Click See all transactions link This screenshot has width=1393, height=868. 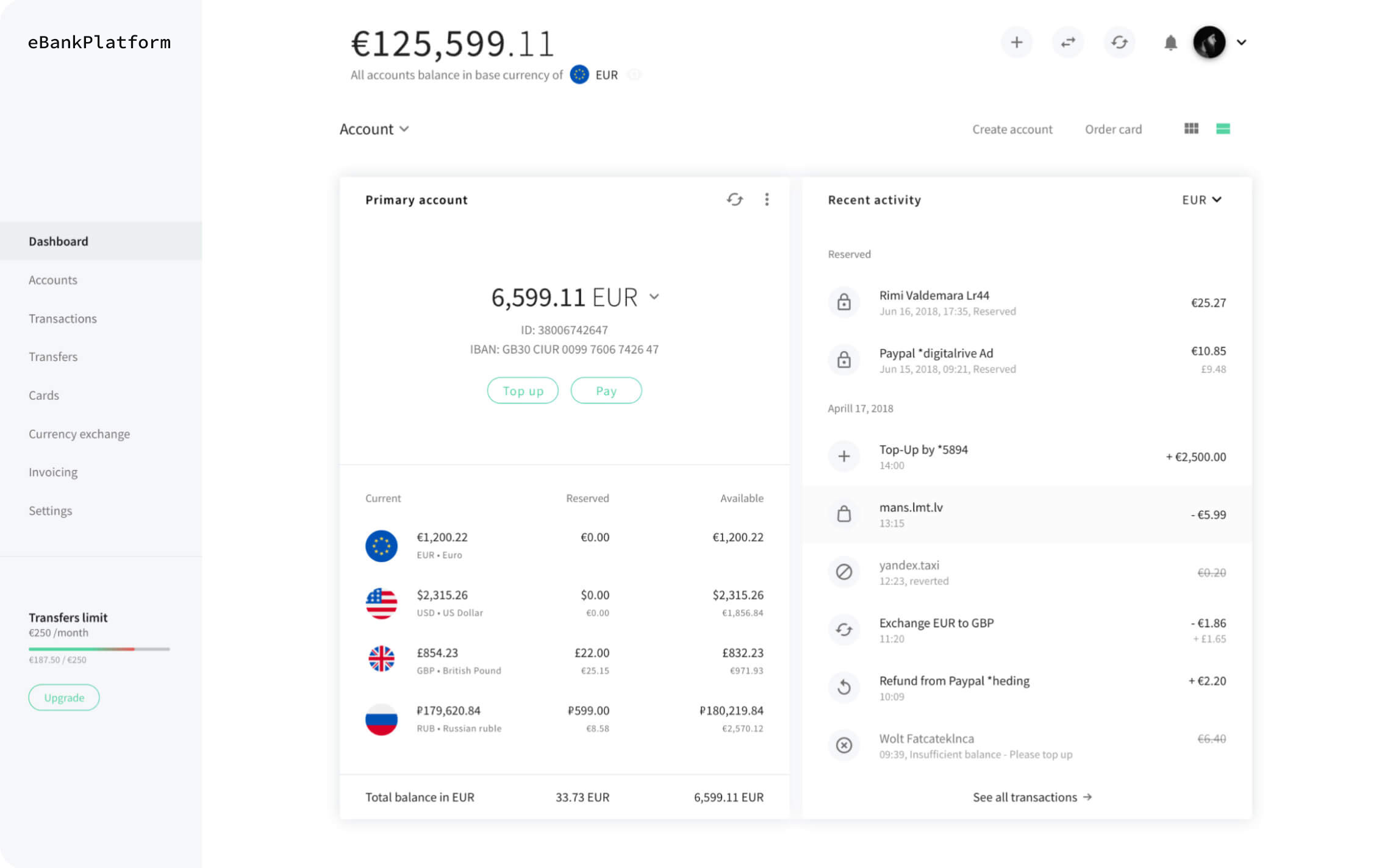[1032, 797]
